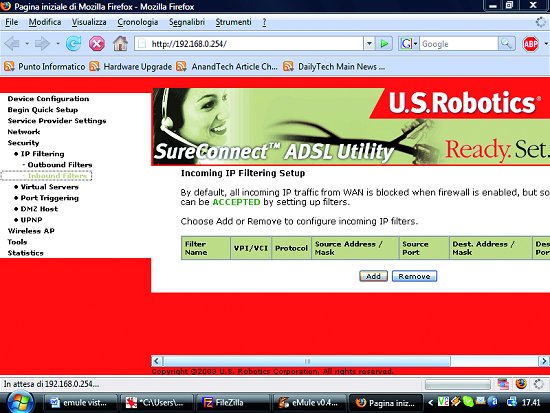Image resolution: width=550 pixels, height=413 pixels.
Task: Open the ? help menu
Action: [x=264, y=22]
